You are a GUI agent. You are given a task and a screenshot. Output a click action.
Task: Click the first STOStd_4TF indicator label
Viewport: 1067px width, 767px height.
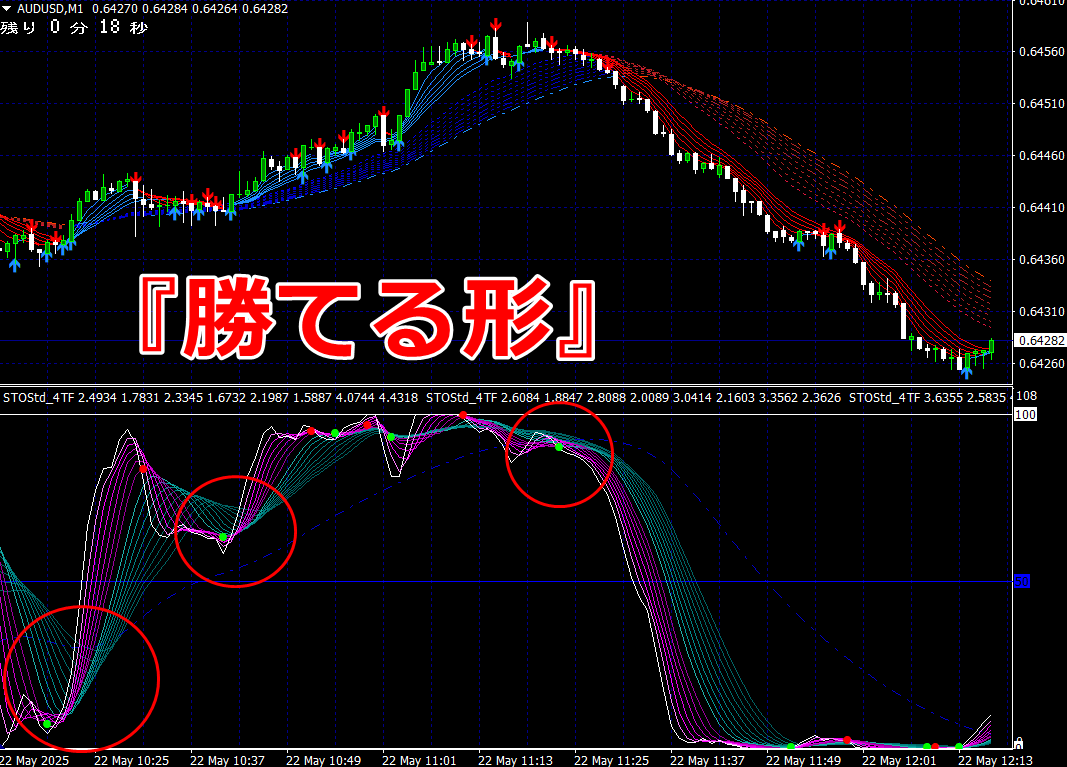[x=39, y=397]
